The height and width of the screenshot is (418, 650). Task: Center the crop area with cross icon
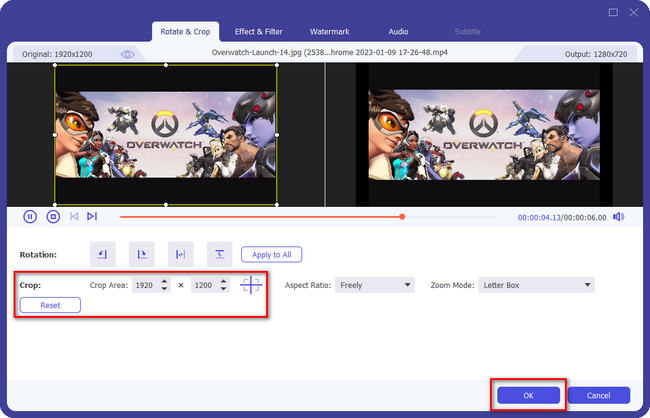pos(251,285)
